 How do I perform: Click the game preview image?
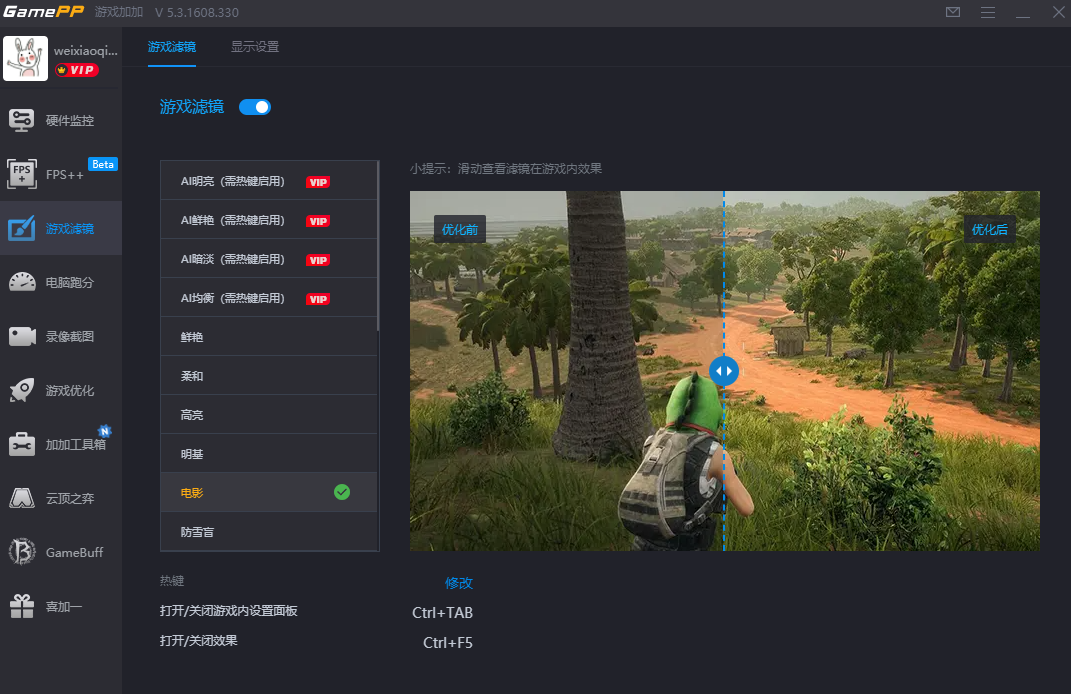(x=725, y=371)
